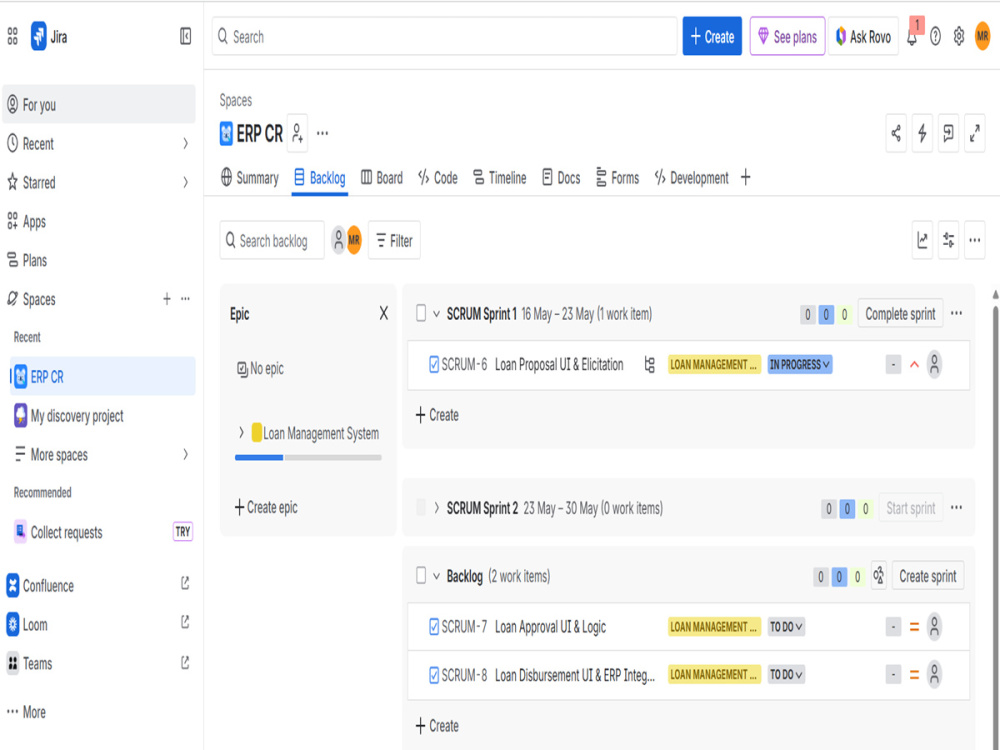Open the IN PROGRESS status dropdown on SCRUM-6
The width and height of the screenshot is (1000, 750).
click(800, 365)
